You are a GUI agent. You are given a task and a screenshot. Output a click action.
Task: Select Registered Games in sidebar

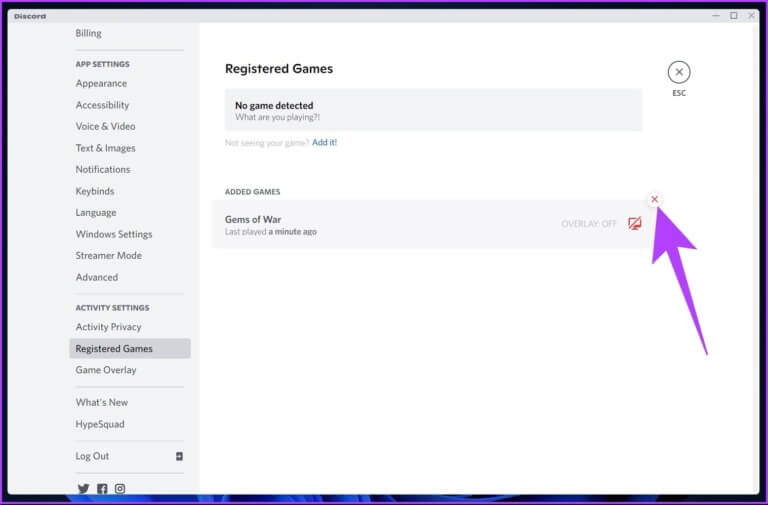coord(130,349)
